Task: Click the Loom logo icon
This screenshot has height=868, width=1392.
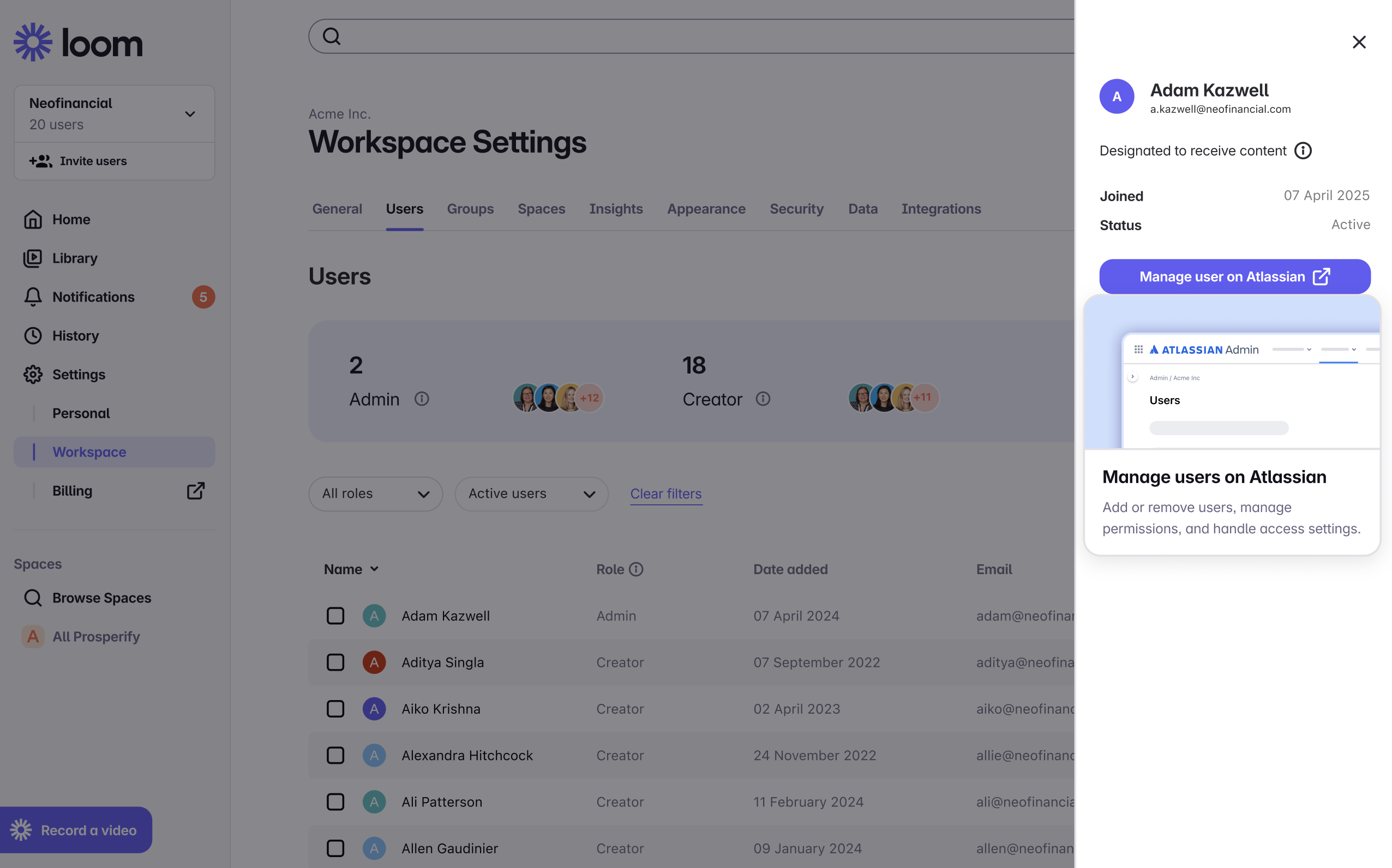Action: (x=33, y=42)
